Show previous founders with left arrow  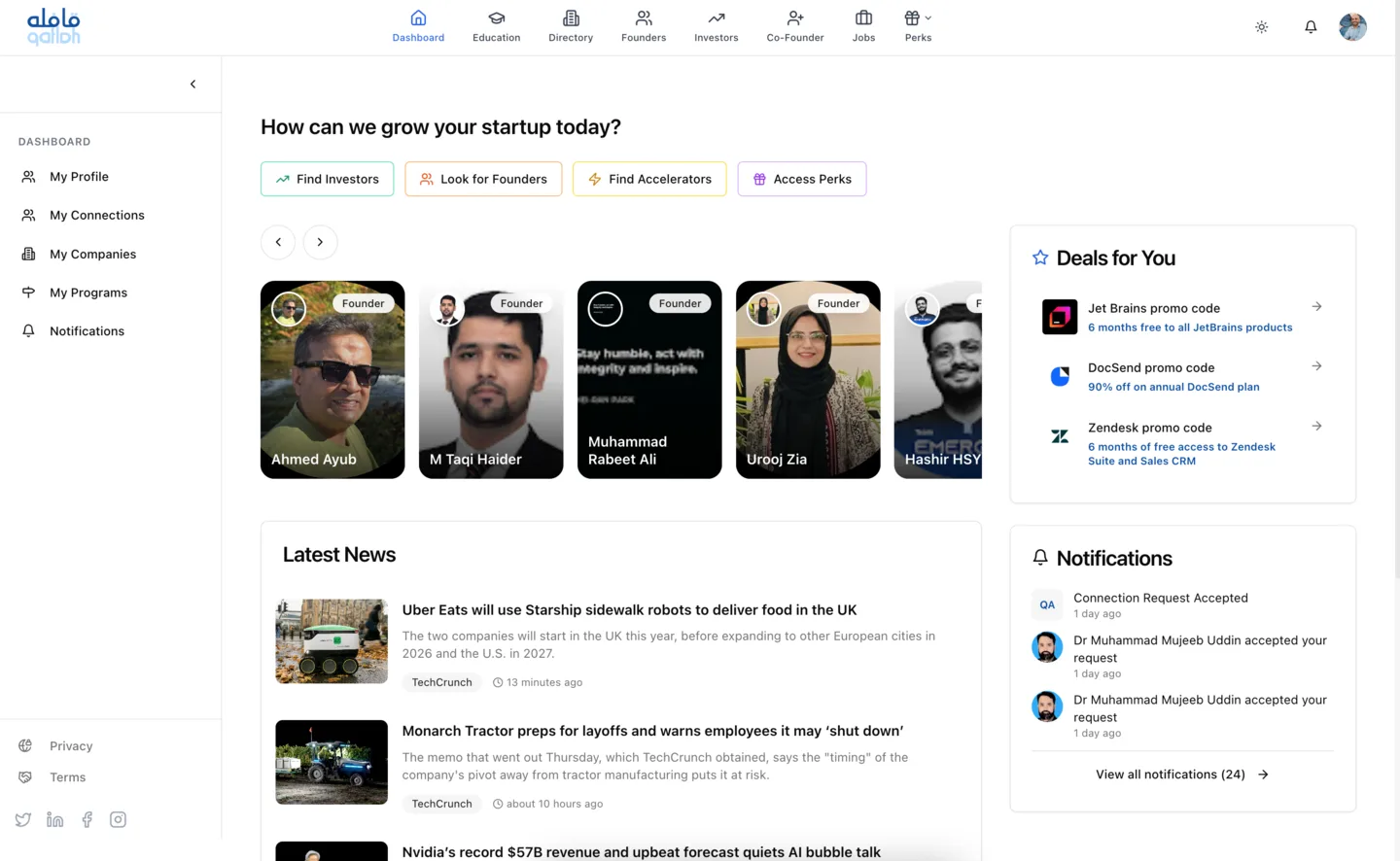coord(278,242)
